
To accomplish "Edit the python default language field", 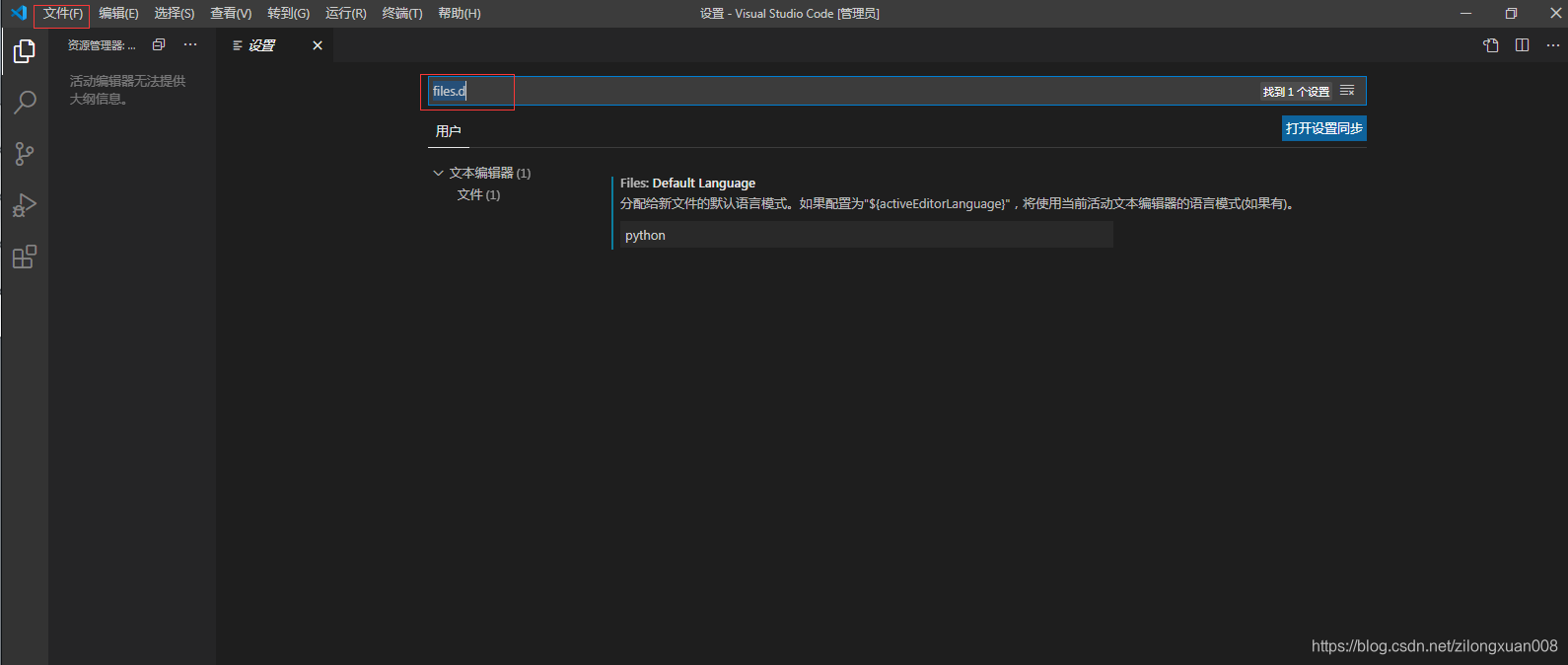I will tap(865, 235).
